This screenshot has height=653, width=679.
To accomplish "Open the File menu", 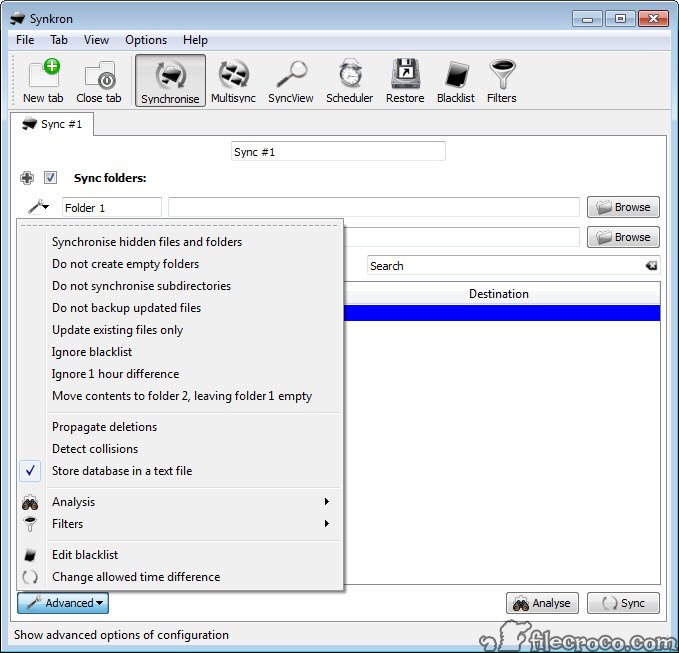I will pyautogui.click(x=25, y=40).
